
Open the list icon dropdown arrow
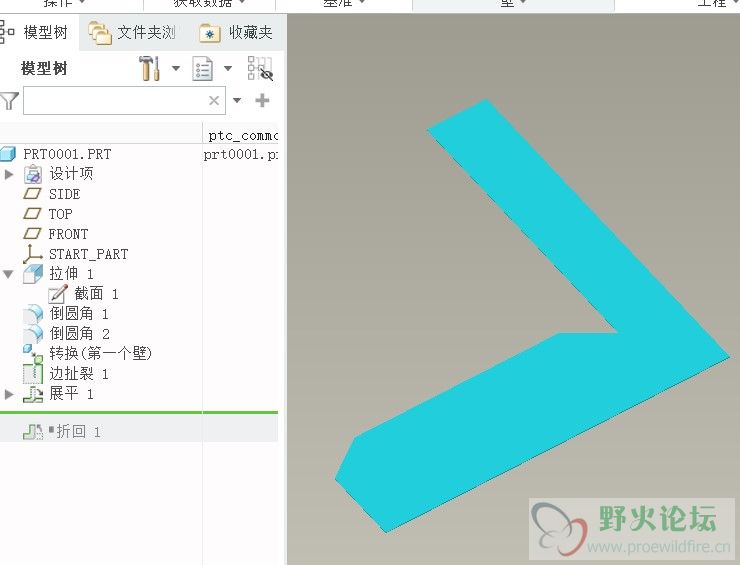coord(227,68)
